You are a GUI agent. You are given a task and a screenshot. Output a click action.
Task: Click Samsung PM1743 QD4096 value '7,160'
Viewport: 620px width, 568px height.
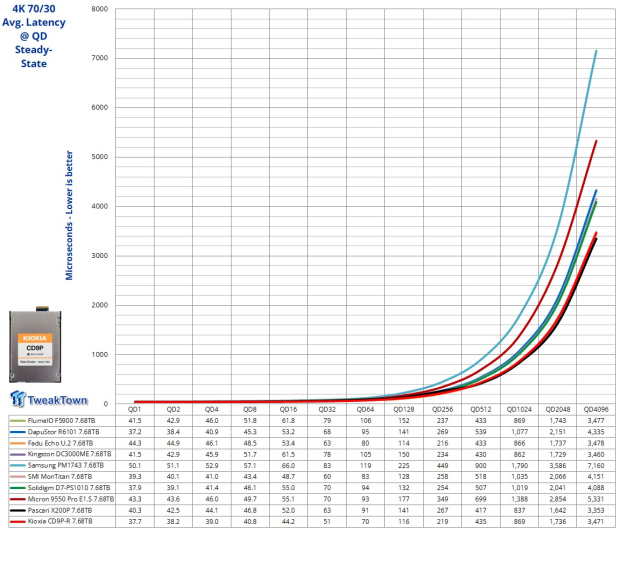596,466
